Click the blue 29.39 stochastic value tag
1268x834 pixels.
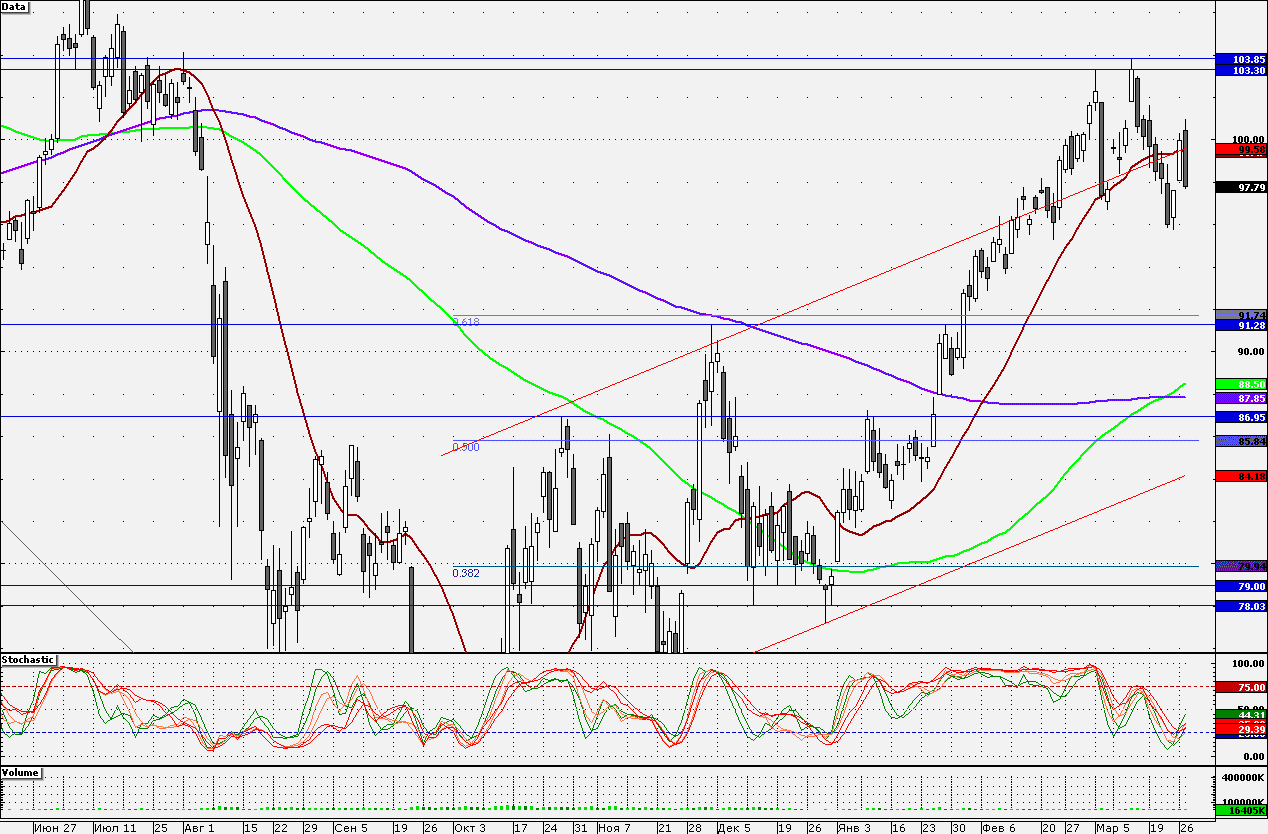pyautogui.click(x=1241, y=732)
